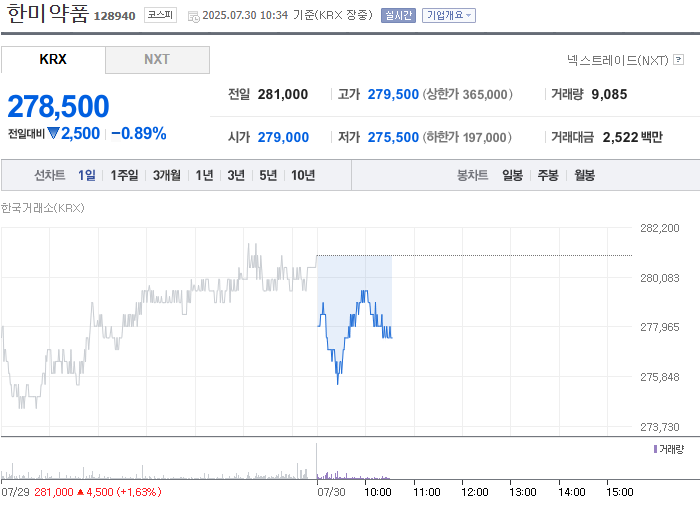The height and width of the screenshot is (505, 700).
Task: Click the 상한가 365,000 text
Action: 467,94
